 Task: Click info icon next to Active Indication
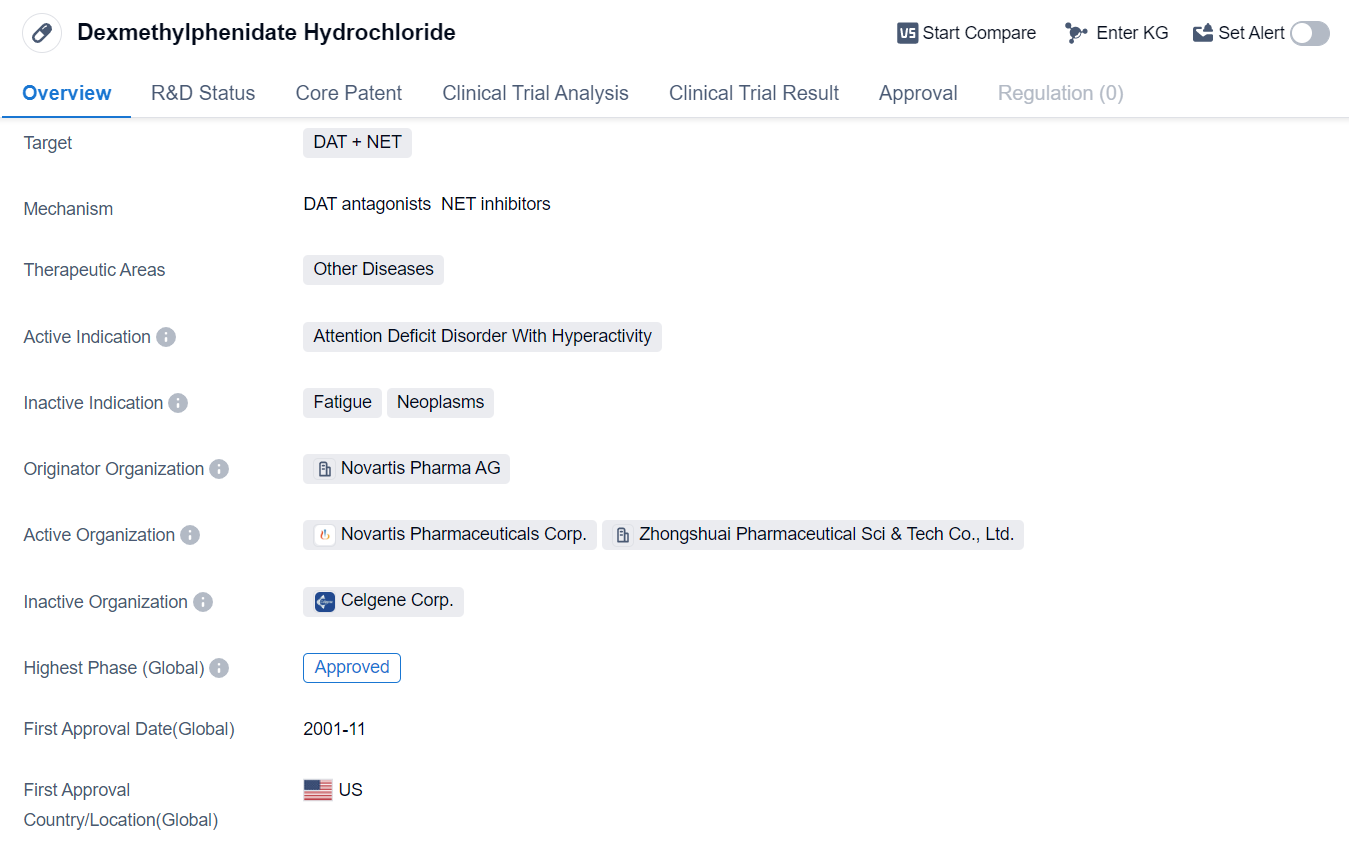click(x=166, y=337)
